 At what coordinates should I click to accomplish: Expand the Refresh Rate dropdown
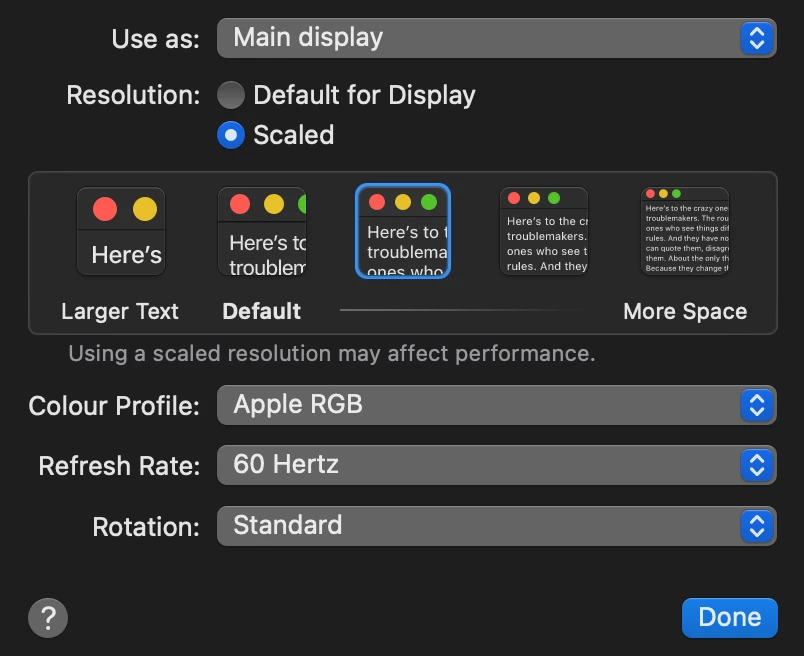[x=480, y=465]
